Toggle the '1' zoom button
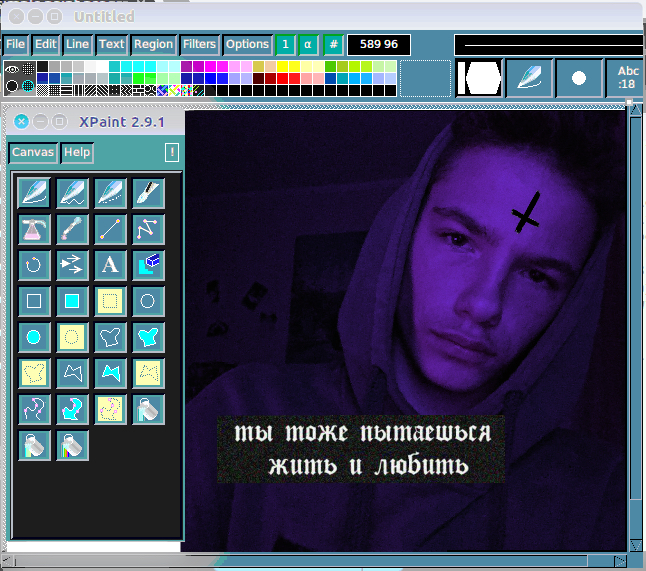The height and width of the screenshot is (571, 646). pos(285,44)
